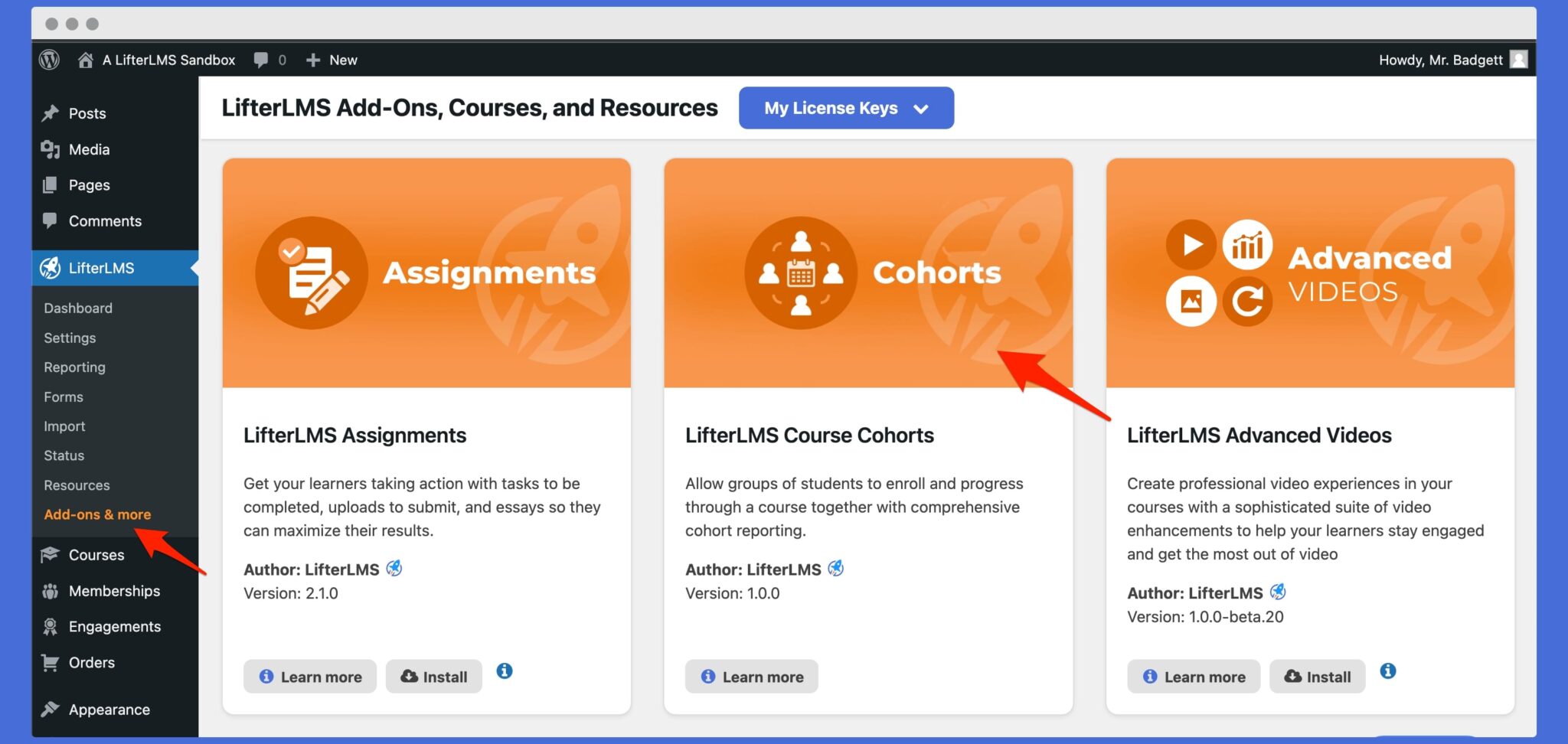
Task: Click the Posts pushpin icon
Action: click(50, 113)
